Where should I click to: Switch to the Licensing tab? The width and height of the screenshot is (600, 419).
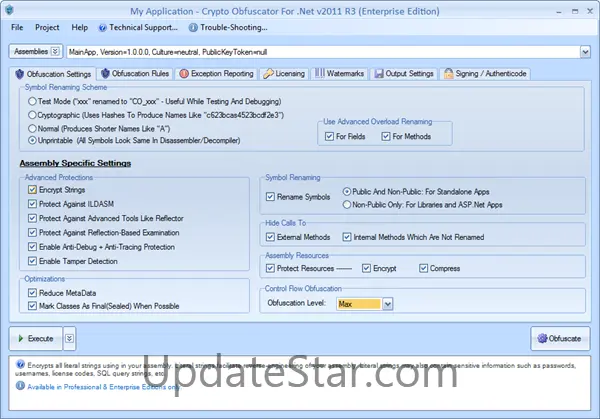284,73
